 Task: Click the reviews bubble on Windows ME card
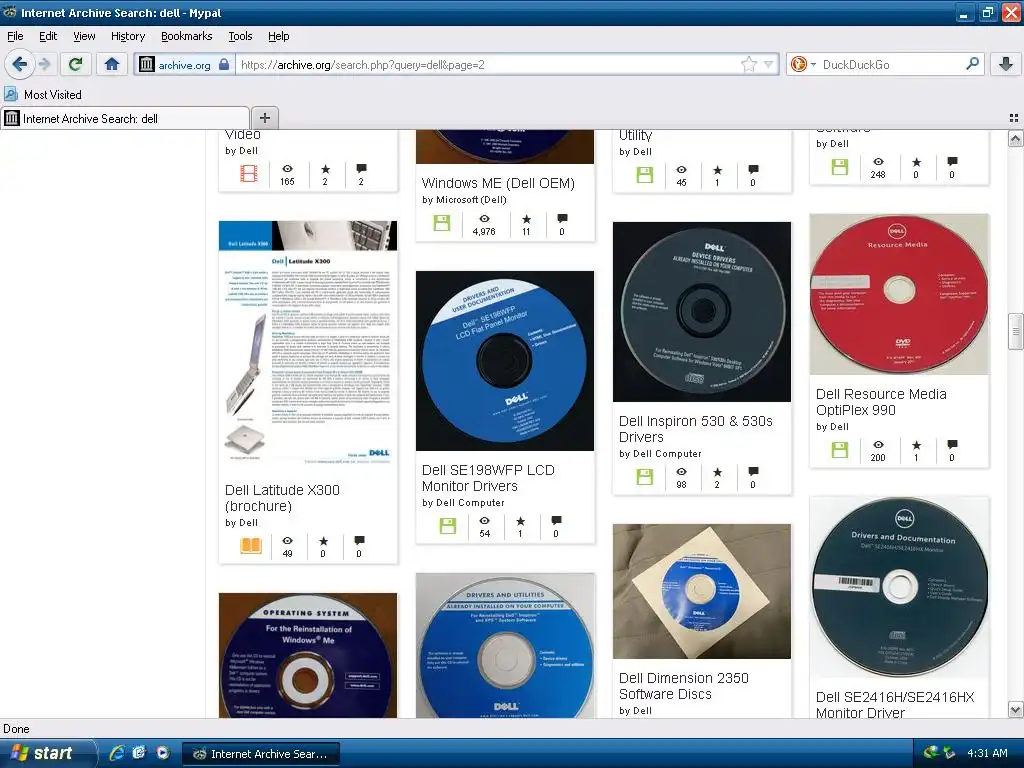pos(562,219)
